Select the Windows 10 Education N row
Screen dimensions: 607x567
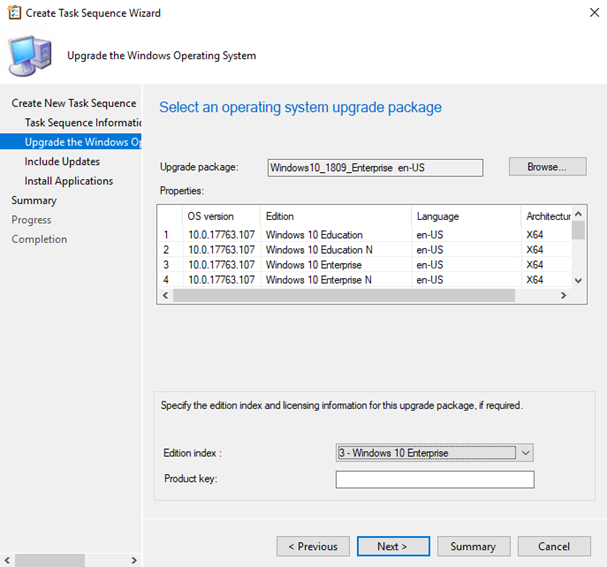[x=365, y=250]
